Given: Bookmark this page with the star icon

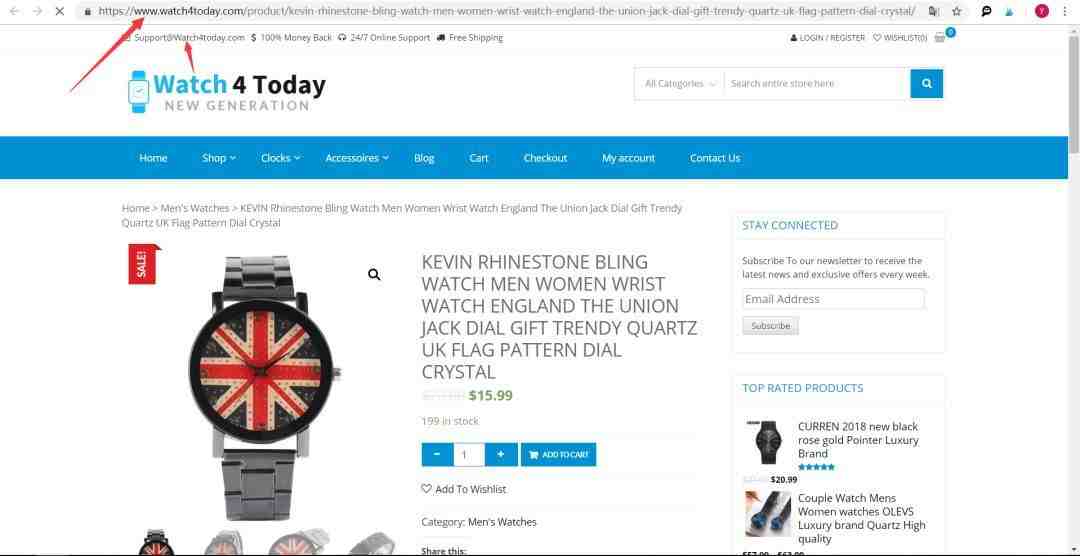Looking at the screenshot, I should (x=957, y=12).
